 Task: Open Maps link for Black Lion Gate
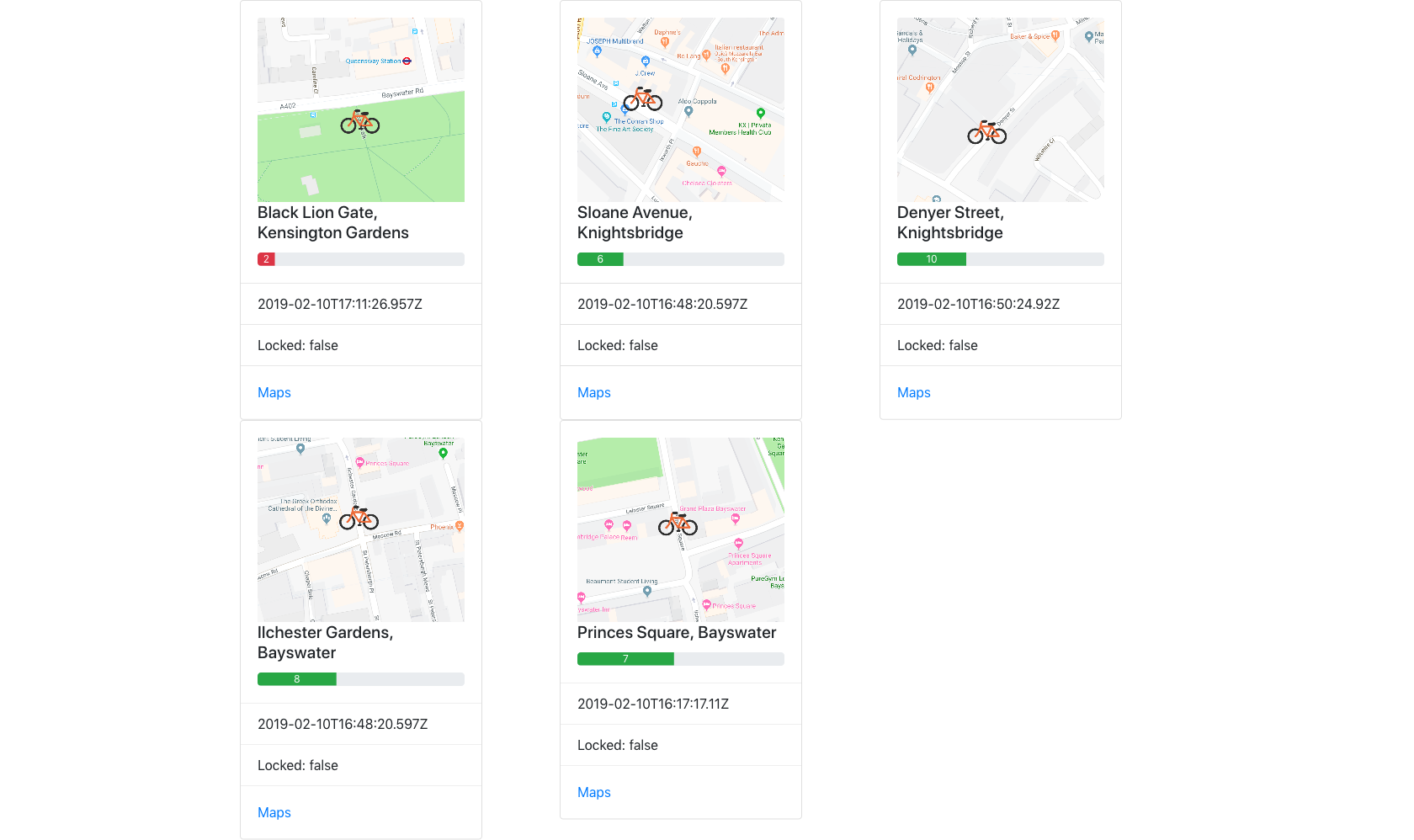[274, 392]
